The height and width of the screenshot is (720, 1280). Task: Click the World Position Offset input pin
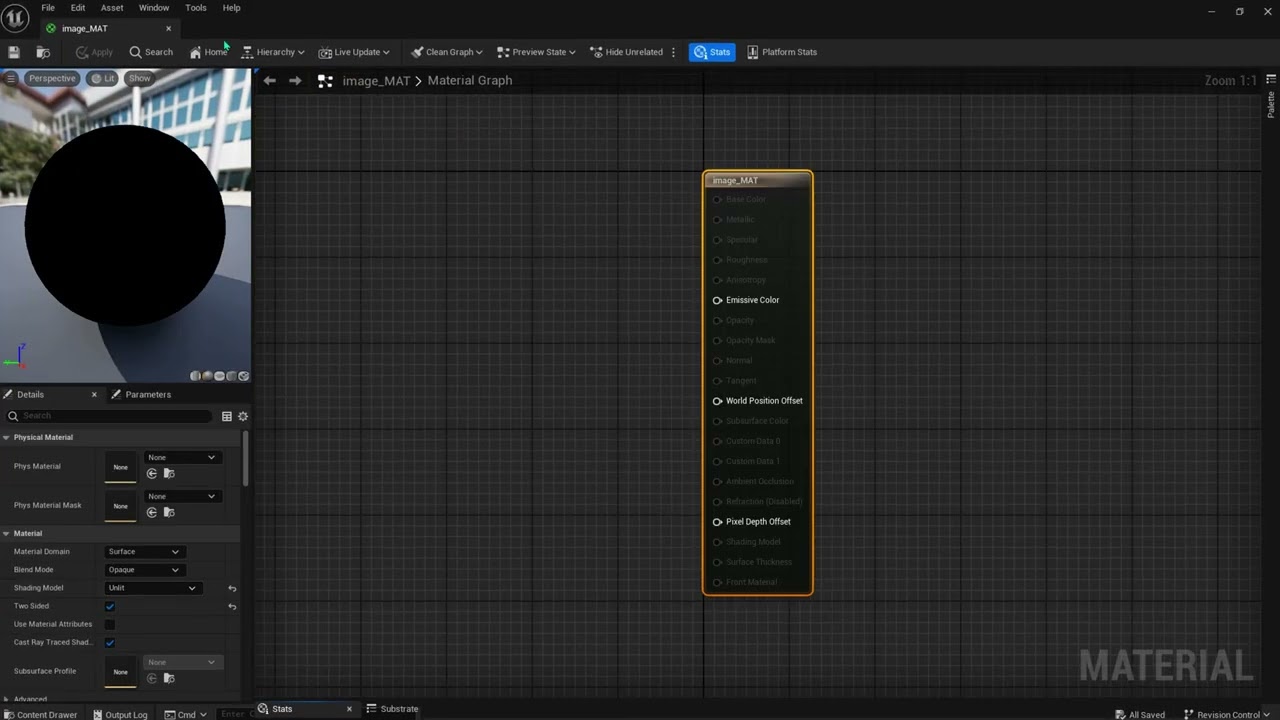click(717, 401)
